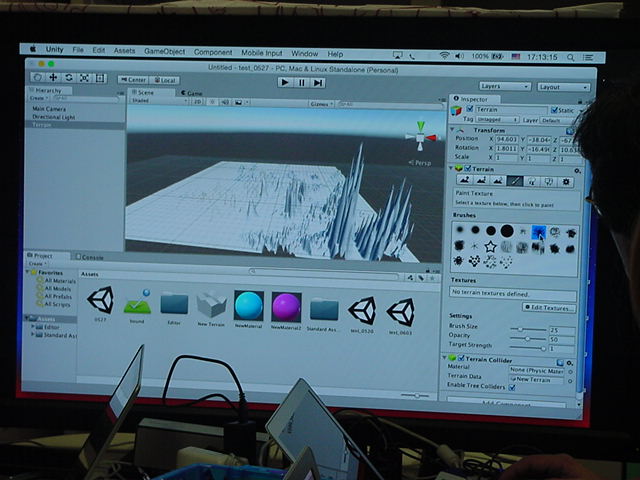Open Project Create button
Screen dimensions: 640x480
(x=37, y=264)
